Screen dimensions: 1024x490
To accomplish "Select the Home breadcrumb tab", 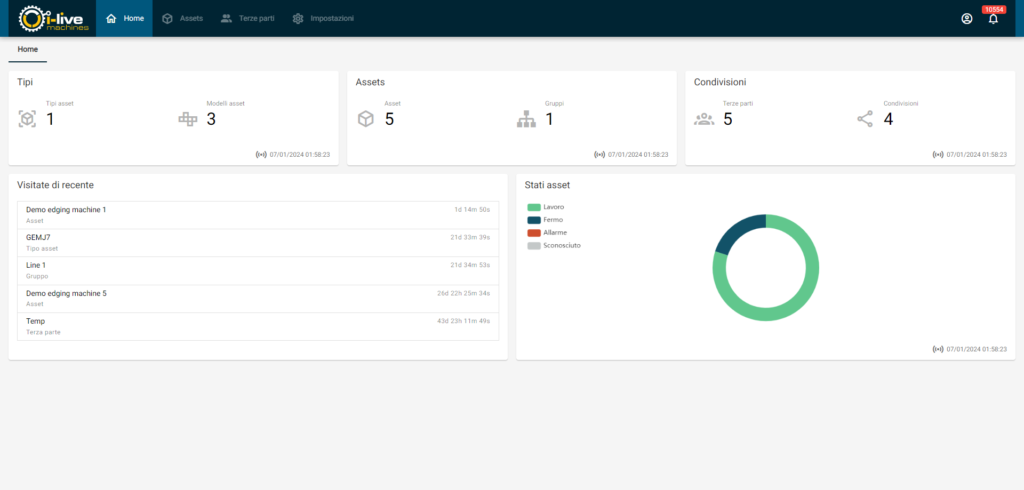I will pyautogui.click(x=28, y=49).
